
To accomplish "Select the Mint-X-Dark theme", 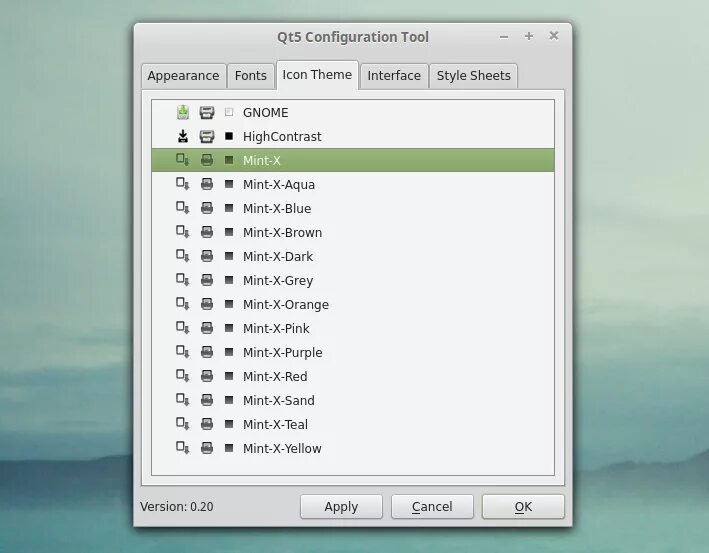I will point(353,256).
